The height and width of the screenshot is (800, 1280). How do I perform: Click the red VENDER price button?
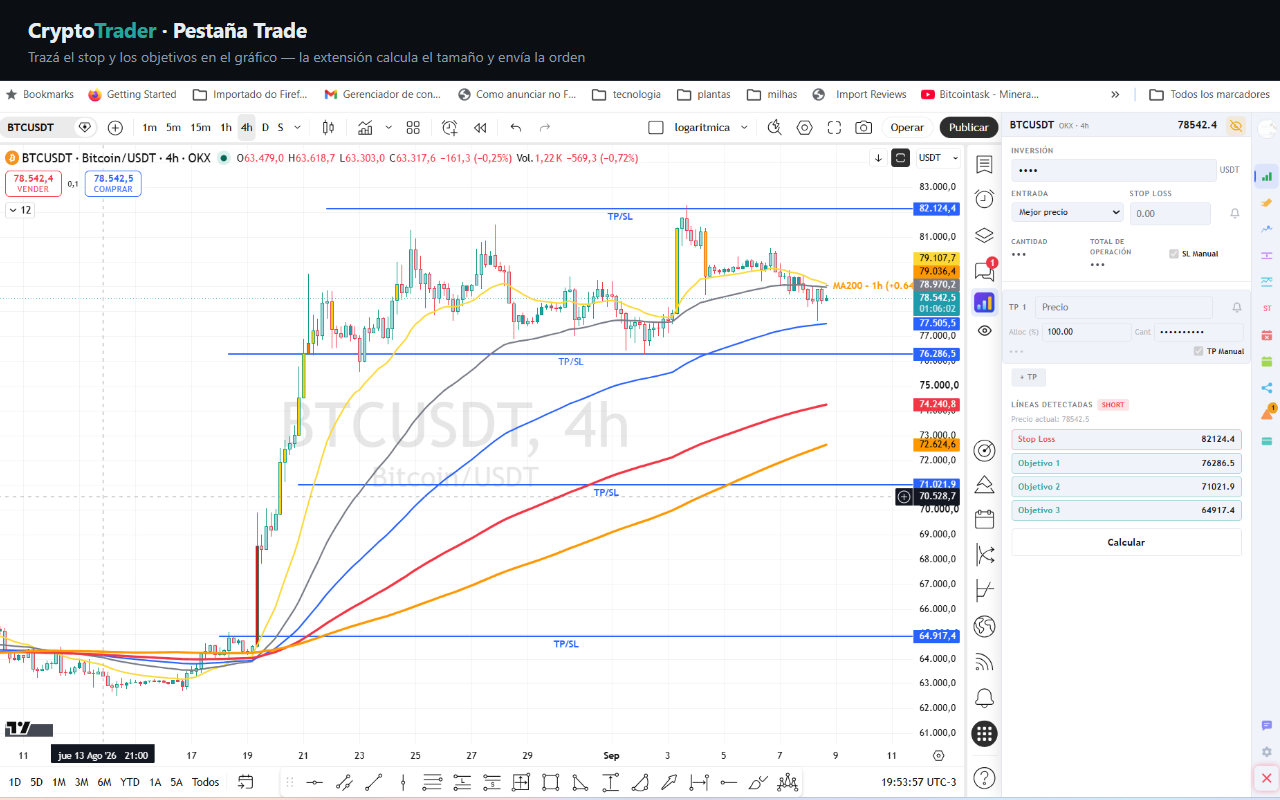click(33, 183)
